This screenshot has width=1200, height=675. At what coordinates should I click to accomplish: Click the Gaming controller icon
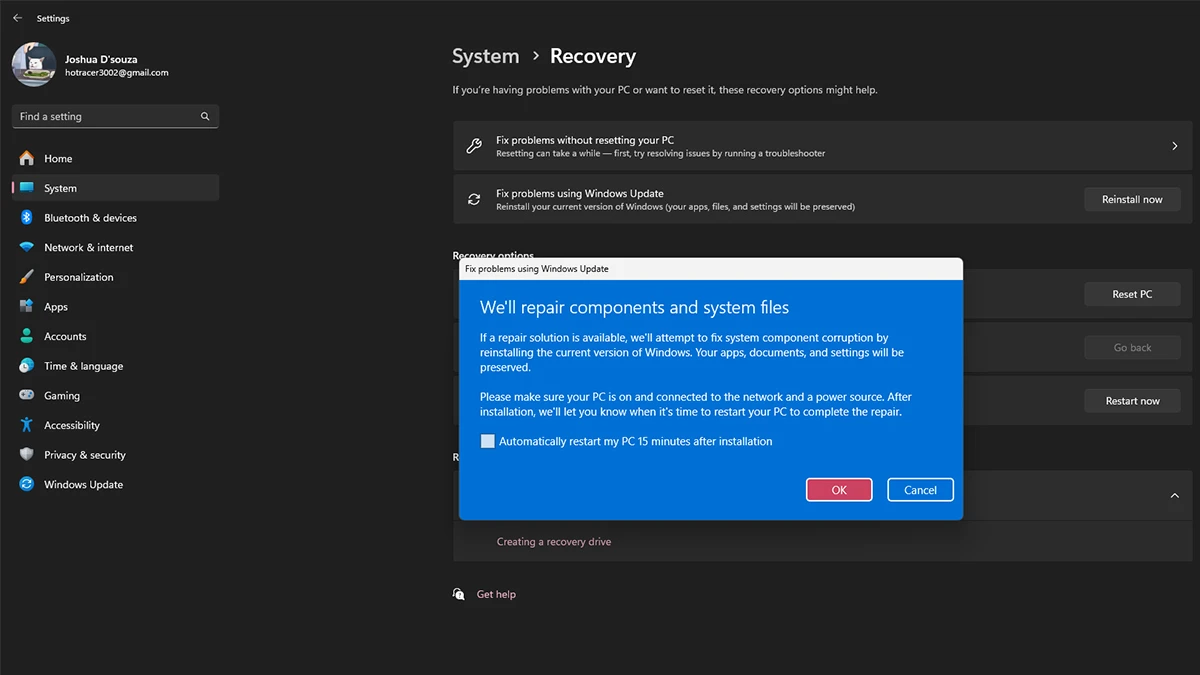[26, 396]
